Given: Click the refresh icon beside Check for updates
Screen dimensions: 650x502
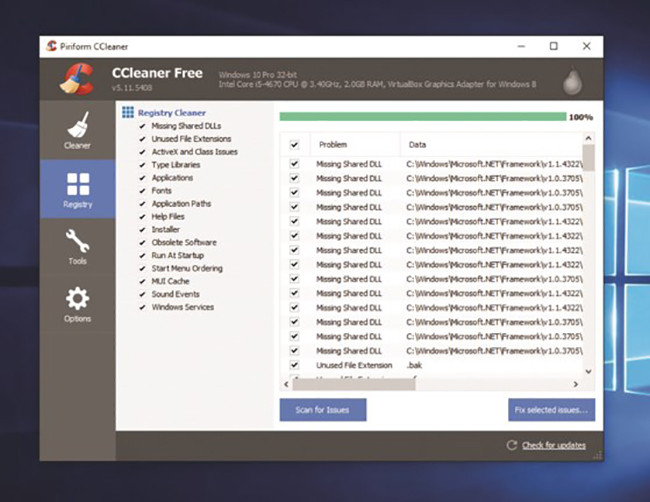Looking at the screenshot, I should click(512, 445).
